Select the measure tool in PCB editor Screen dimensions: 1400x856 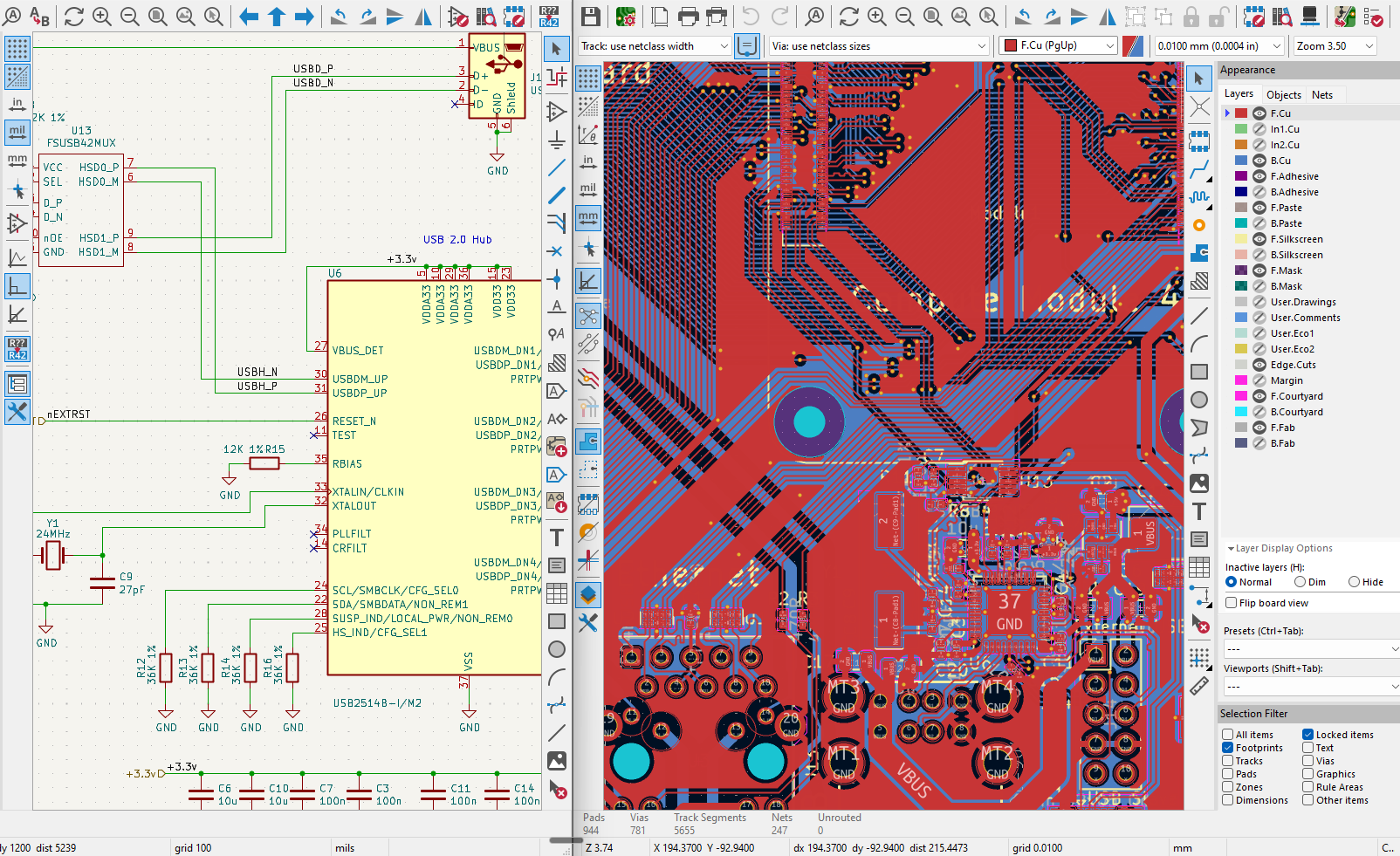pos(1199,687)
